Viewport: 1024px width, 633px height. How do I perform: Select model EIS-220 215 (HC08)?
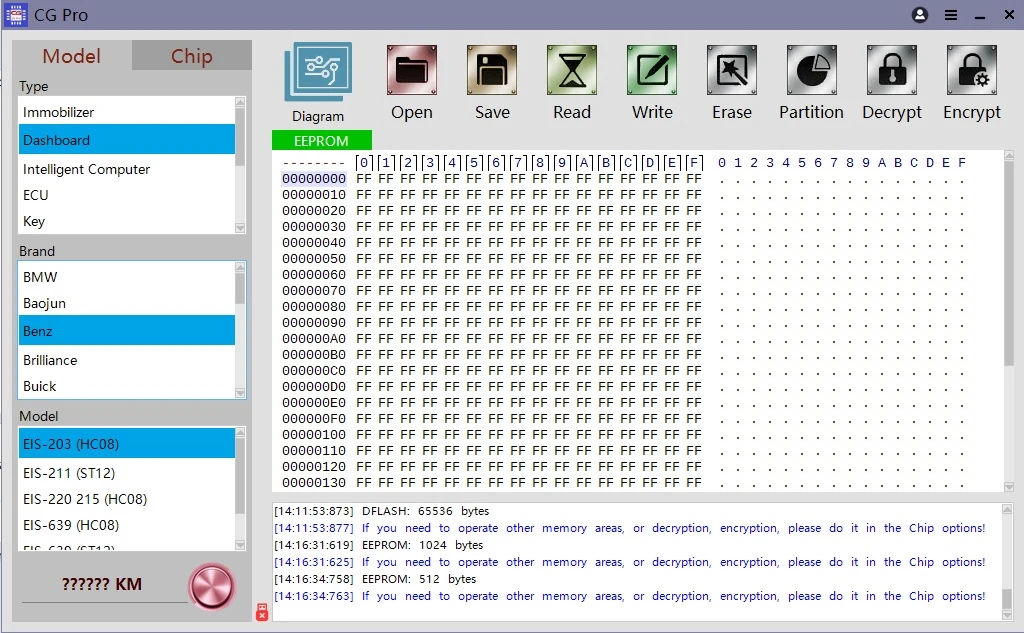(127, 499)
